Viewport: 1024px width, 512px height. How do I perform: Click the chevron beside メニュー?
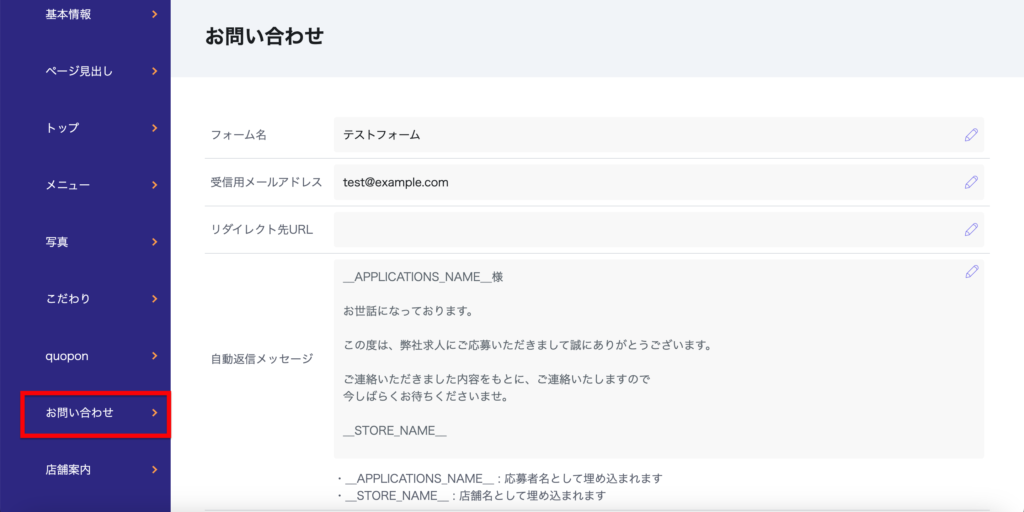(154, 185)
